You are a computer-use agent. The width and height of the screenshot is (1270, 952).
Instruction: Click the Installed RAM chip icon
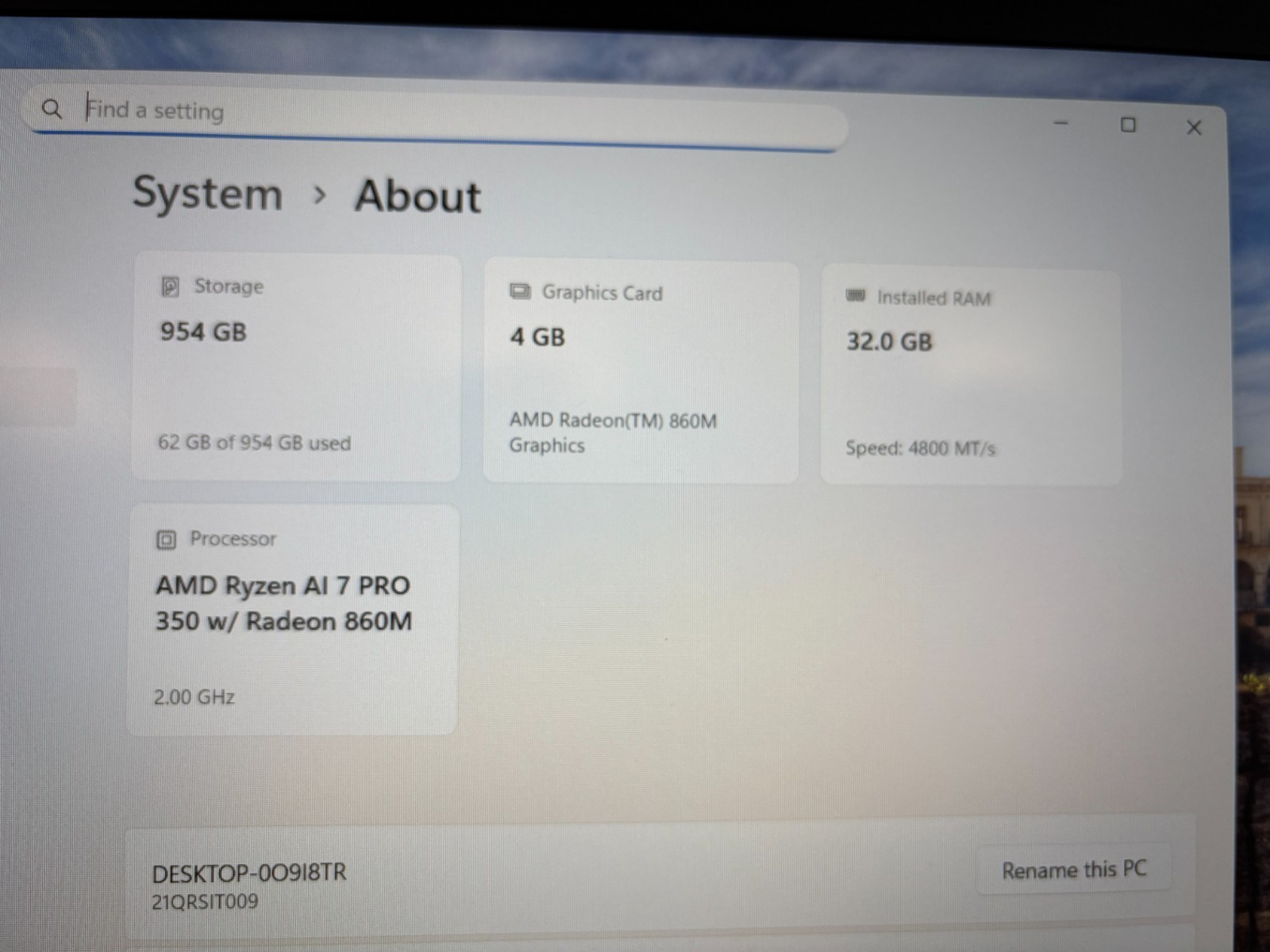856,296
